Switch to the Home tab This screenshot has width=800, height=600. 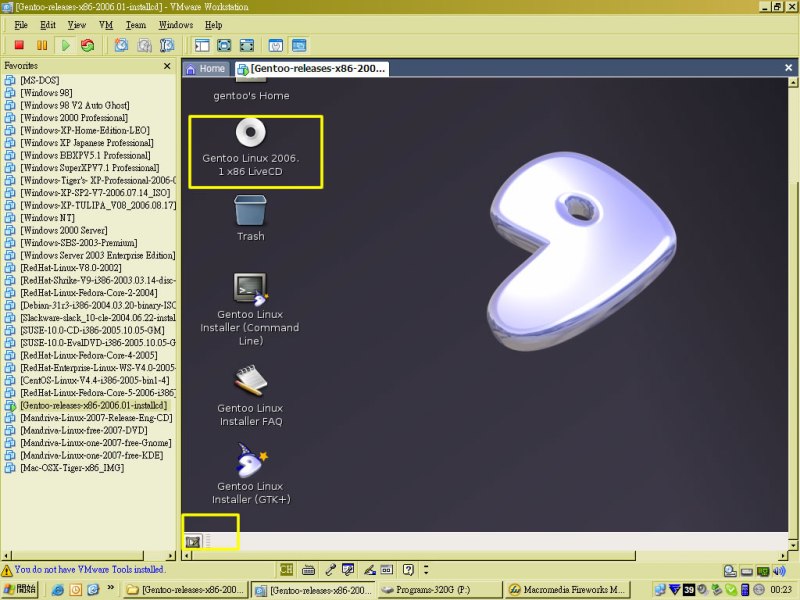click(x=206, y=68)
